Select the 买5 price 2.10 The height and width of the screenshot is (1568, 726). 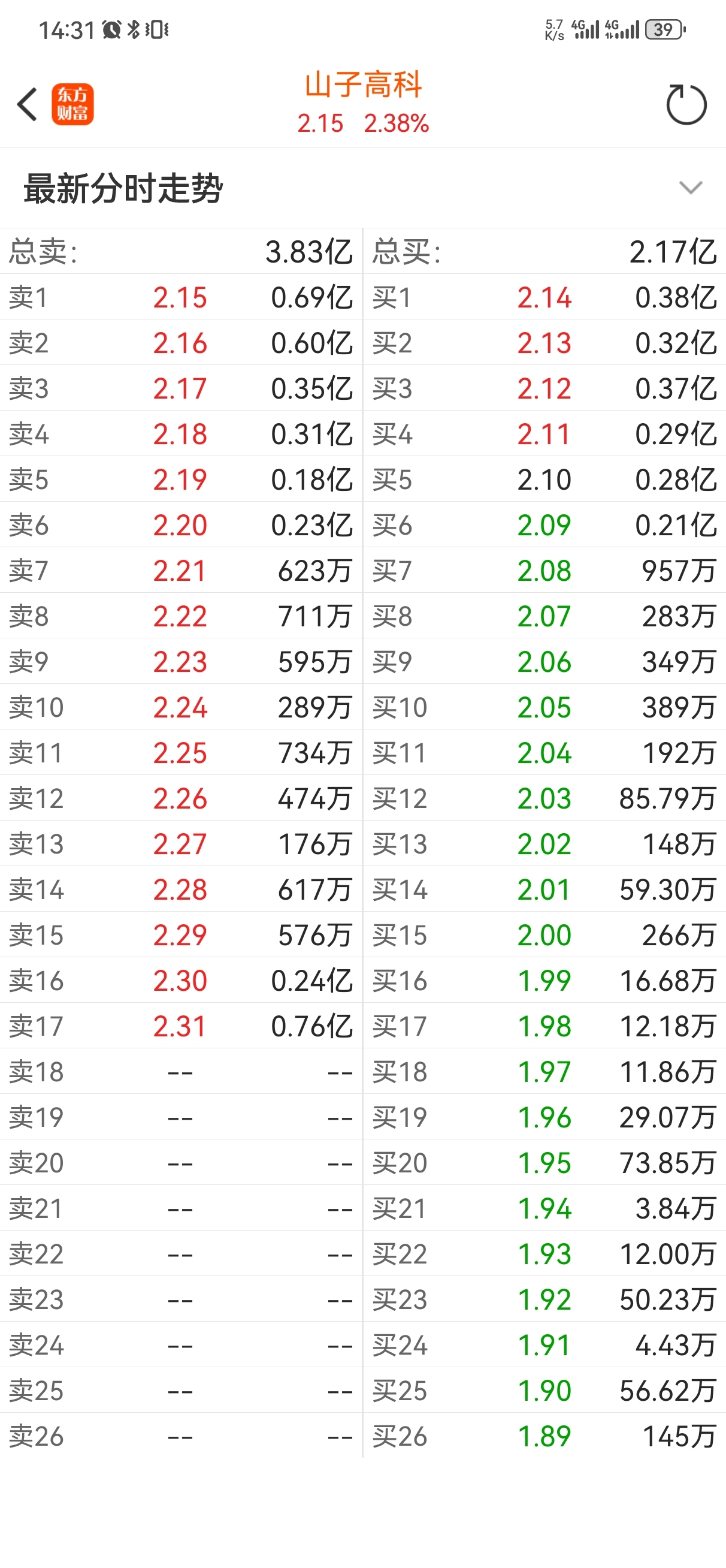tap(544, 480)
